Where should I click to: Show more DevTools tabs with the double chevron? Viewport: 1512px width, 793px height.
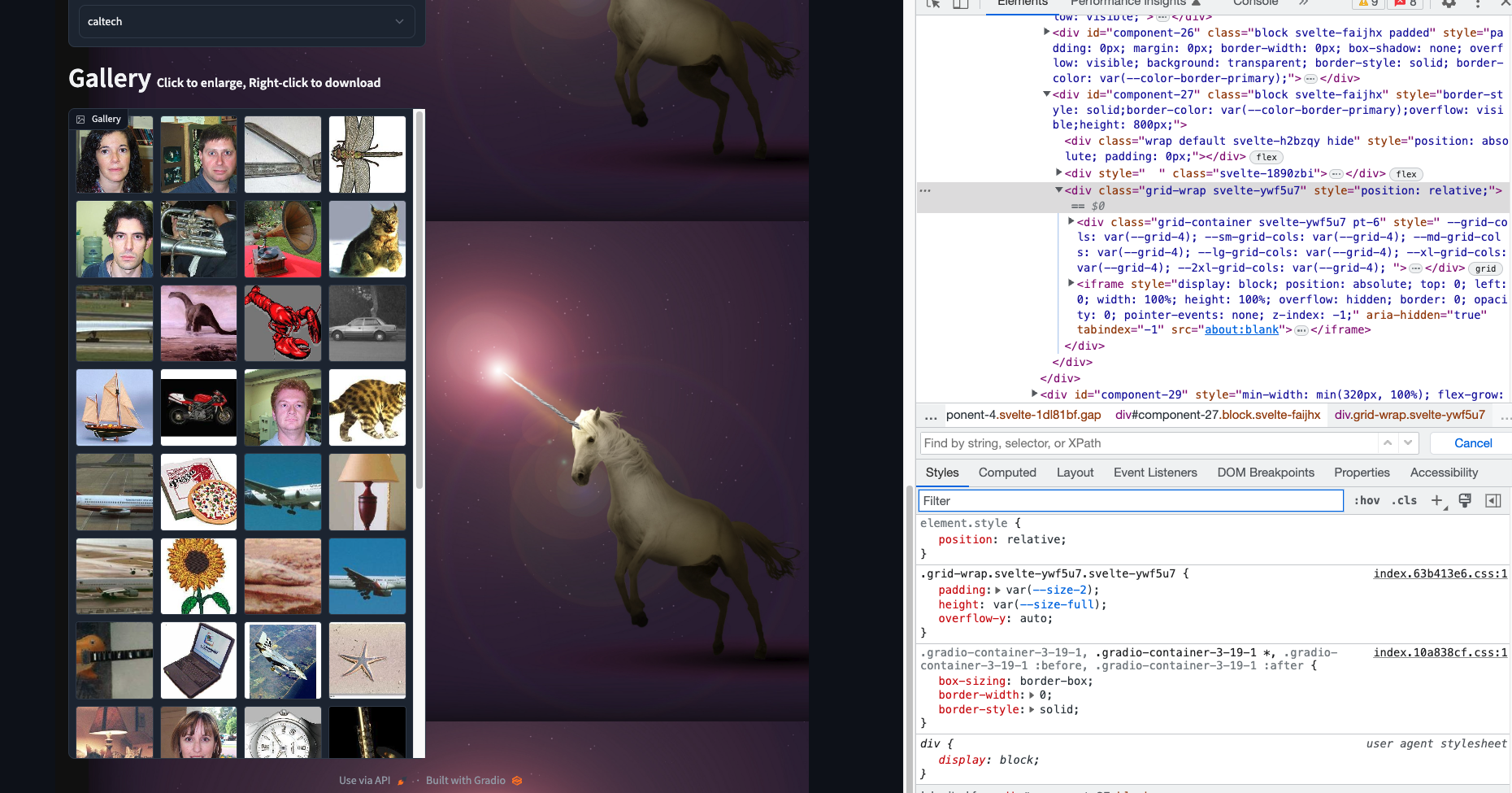pos(1304,3)
